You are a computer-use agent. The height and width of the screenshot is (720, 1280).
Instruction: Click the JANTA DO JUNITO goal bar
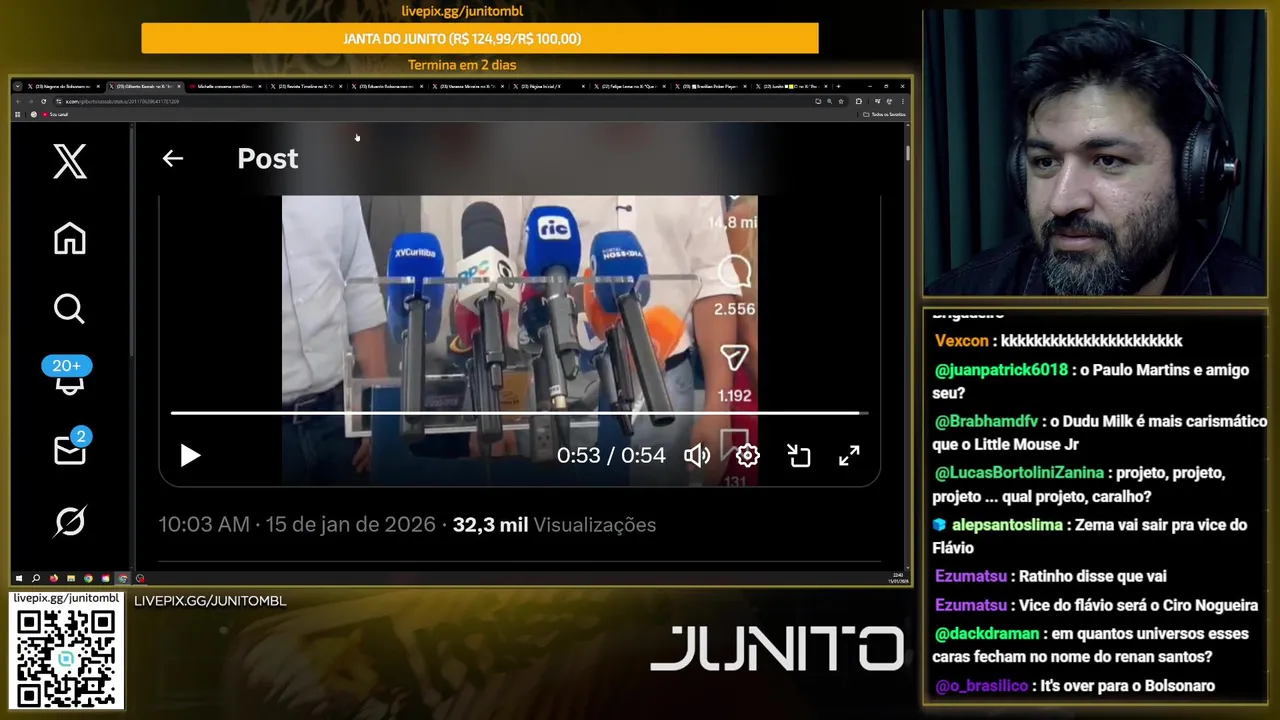tap(480, 39)
